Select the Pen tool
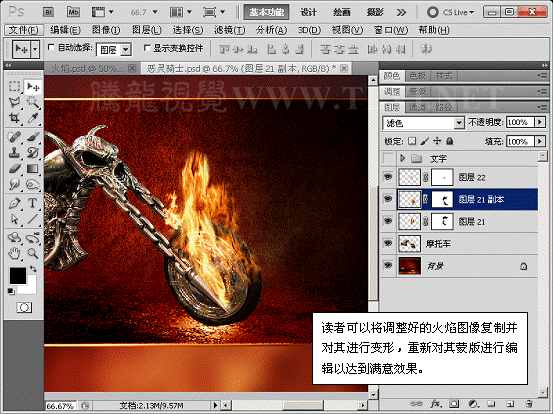This screenshot has width=553, height=414. click(x=14, y=203)
